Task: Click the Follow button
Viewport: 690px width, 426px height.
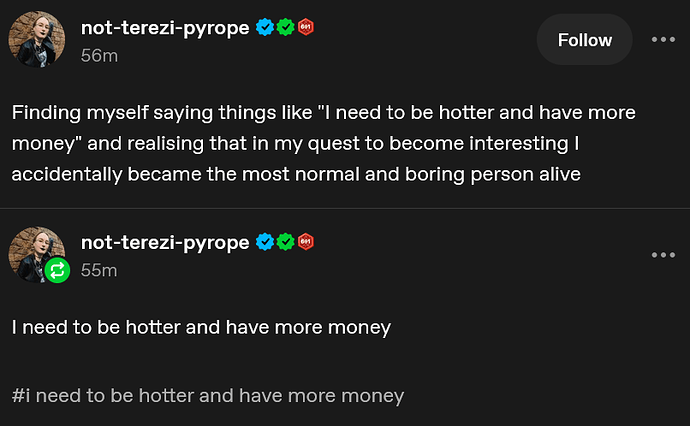Action: [584, 40]
